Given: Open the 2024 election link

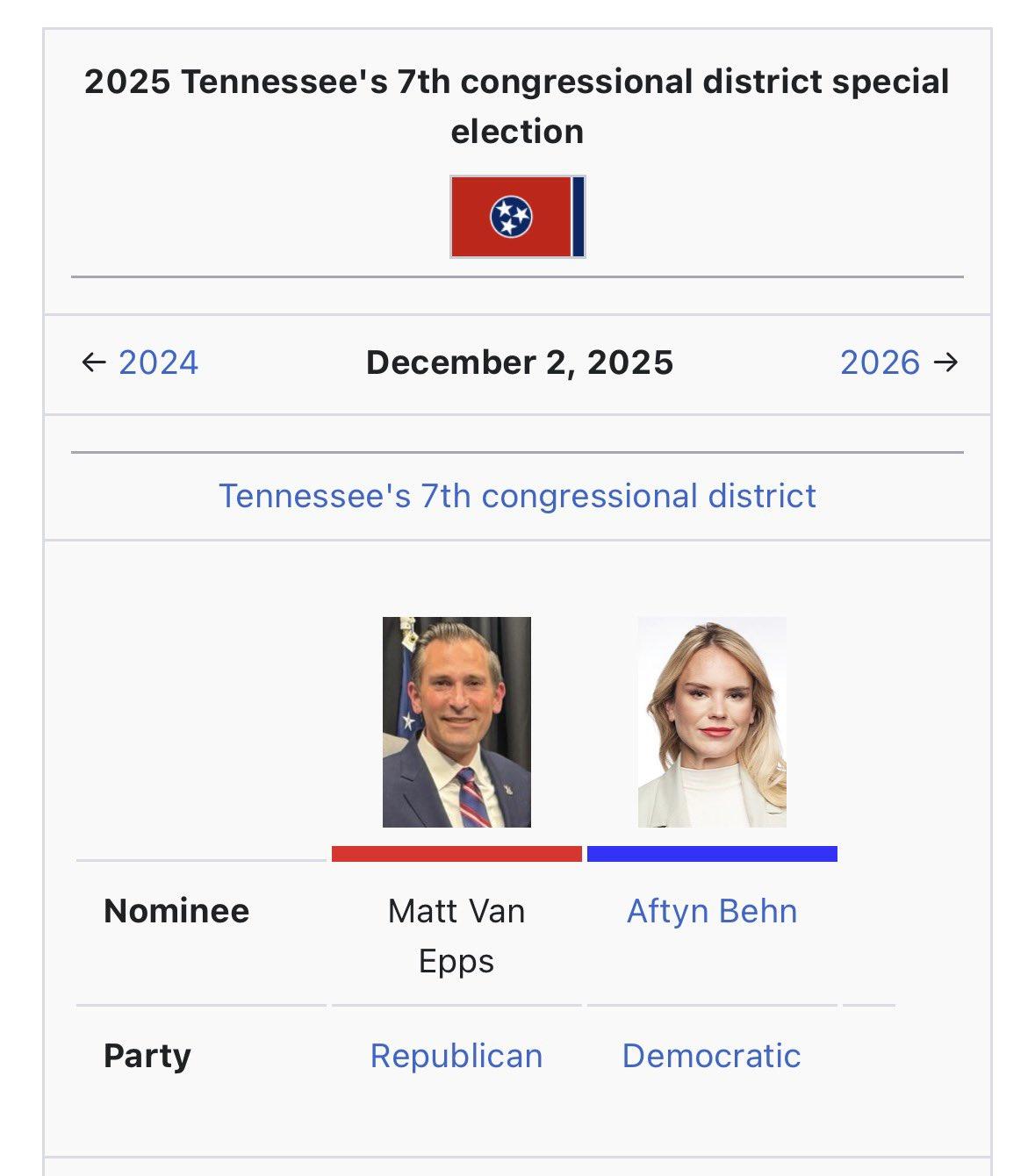Looking at the screenshot, I should click(159, 362).
